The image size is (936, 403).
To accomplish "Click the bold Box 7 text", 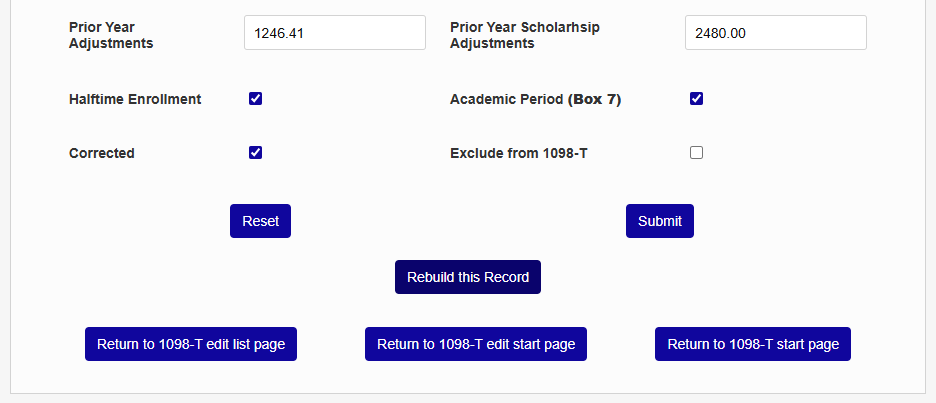I will pyautogui.click(x=594, y=99).
